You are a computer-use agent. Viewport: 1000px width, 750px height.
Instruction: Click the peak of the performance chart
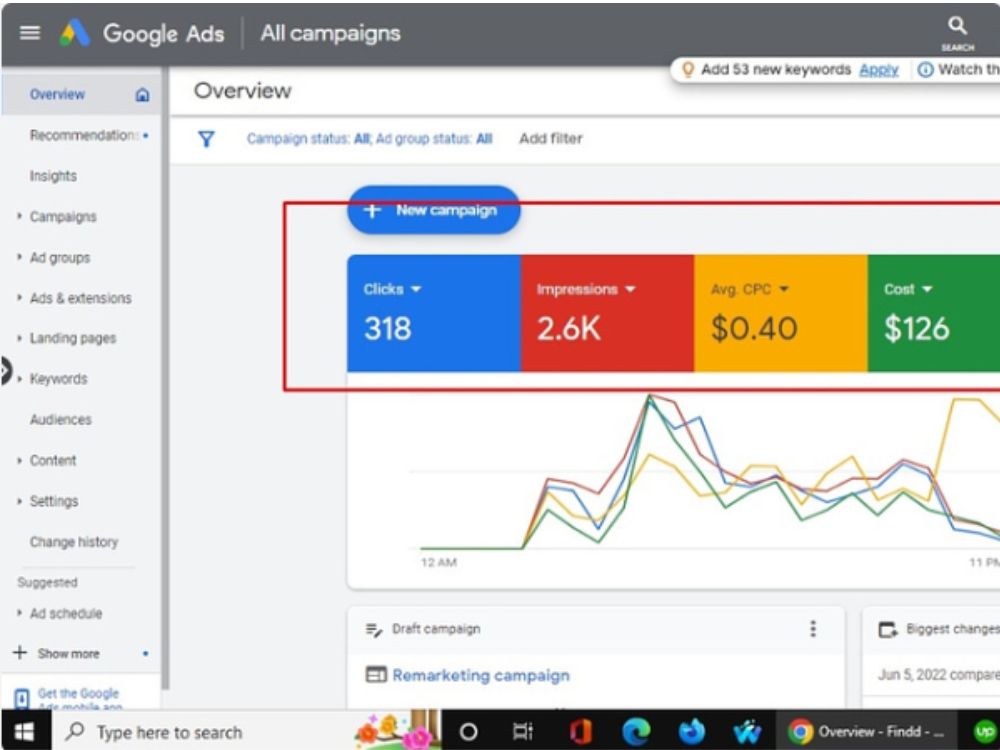tap(650, 397)
